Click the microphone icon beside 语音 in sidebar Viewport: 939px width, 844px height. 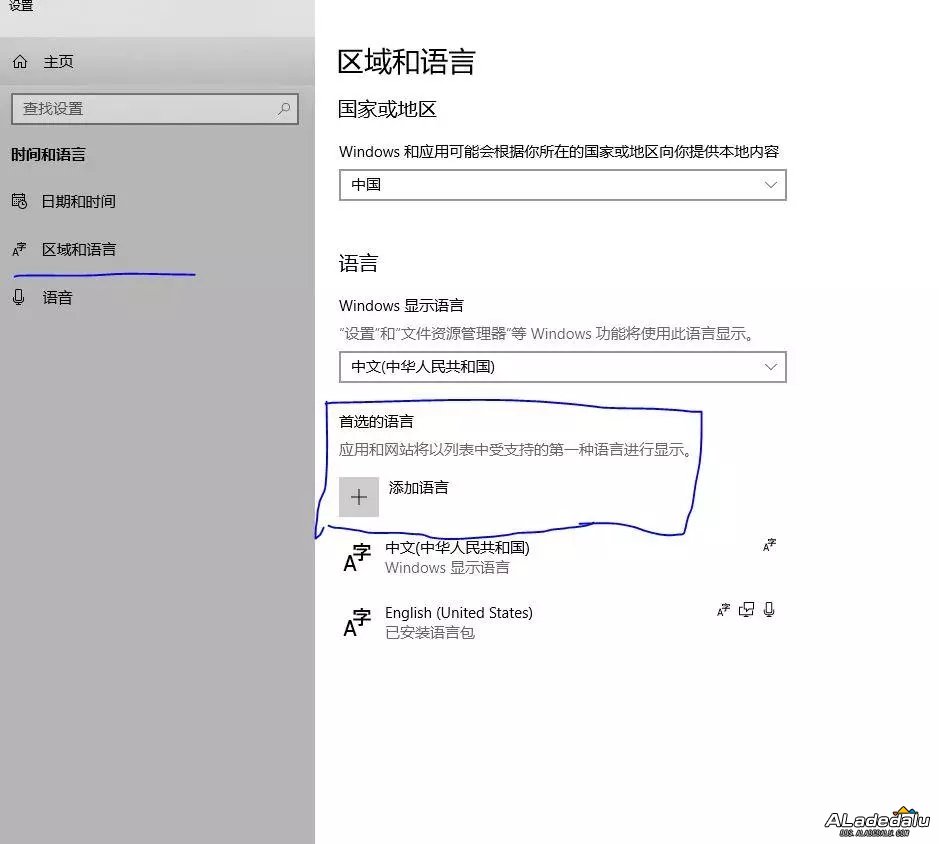(20, 297)
